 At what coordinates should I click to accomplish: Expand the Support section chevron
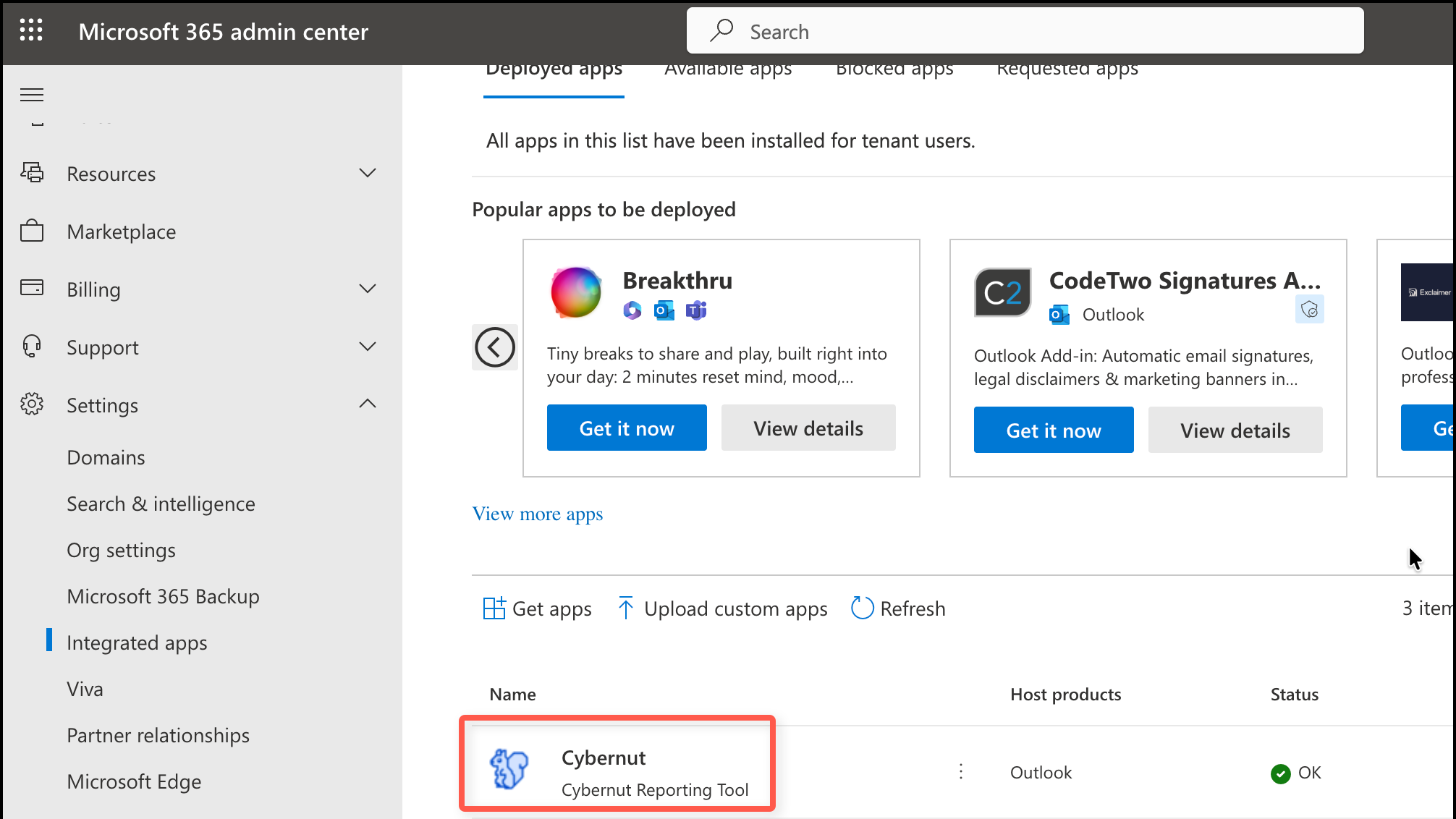click(368, 347)
